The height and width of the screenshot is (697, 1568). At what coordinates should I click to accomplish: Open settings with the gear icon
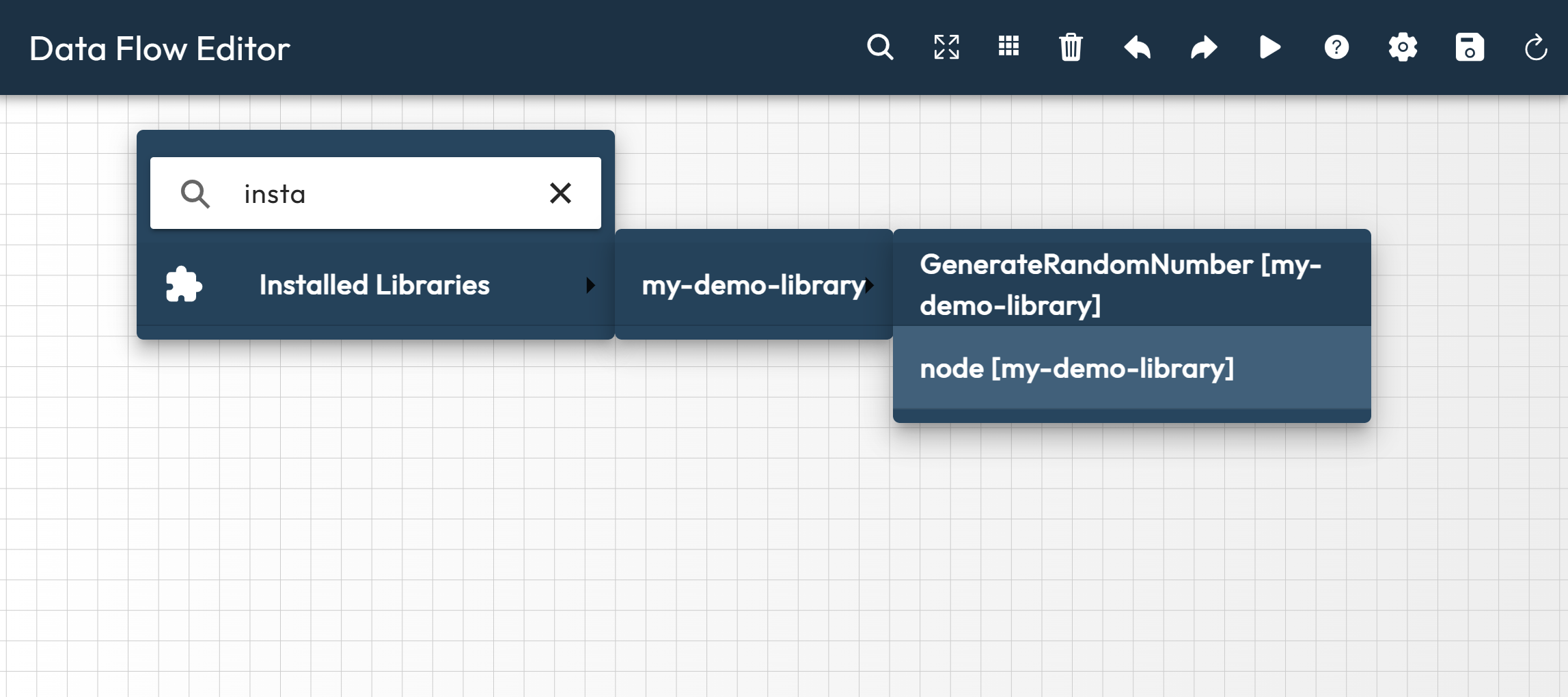[1403, 48]
